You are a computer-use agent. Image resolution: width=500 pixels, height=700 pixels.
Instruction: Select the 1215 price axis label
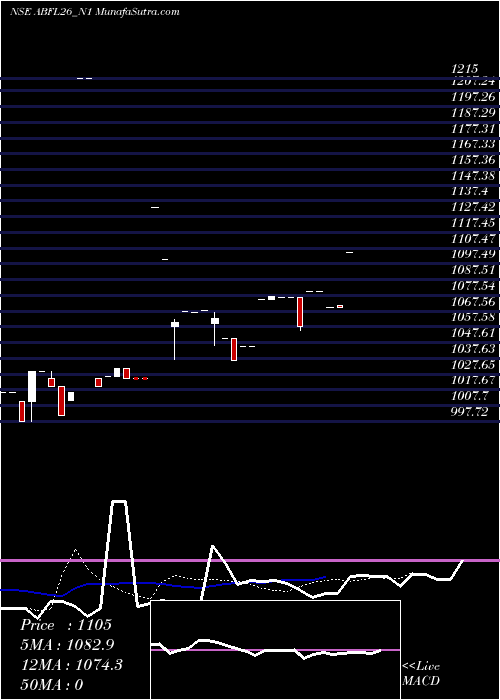[x=465, y=69]
